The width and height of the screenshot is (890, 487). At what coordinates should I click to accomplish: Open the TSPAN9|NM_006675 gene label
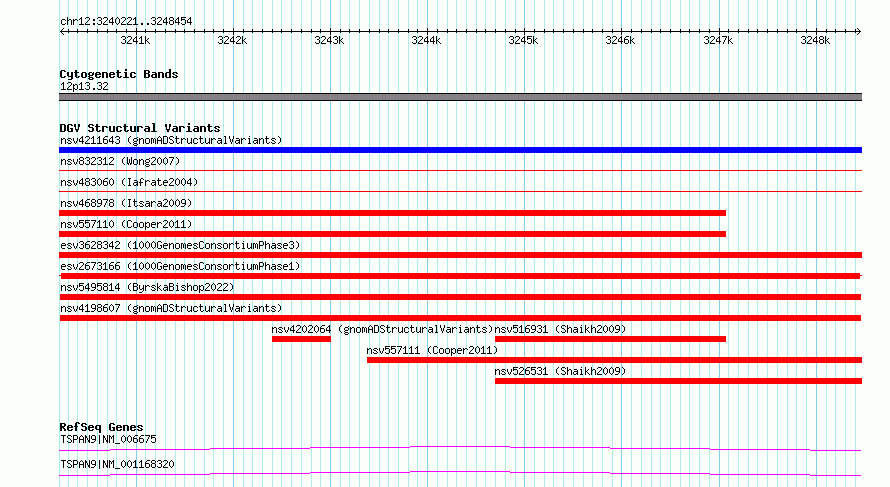pyautogui.click(x=108, y=439)
